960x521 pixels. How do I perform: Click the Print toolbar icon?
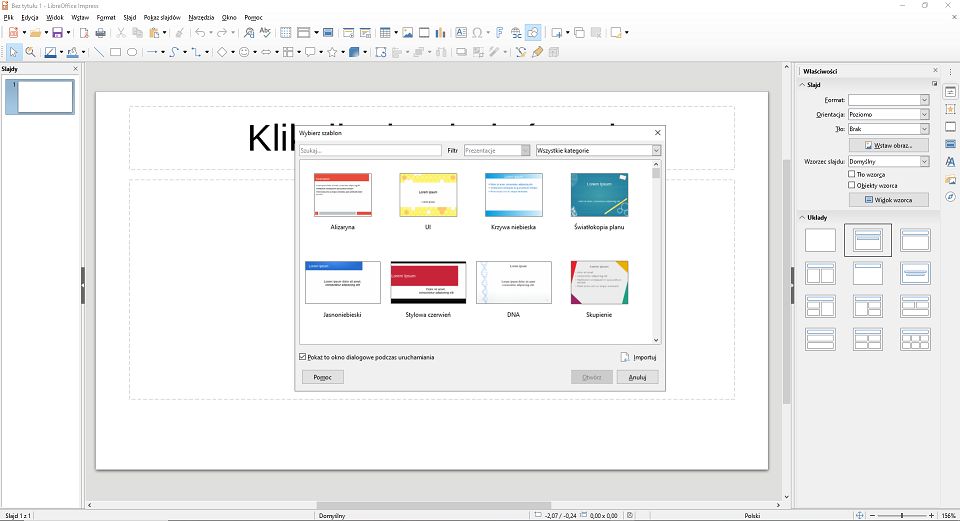[100, 32]
